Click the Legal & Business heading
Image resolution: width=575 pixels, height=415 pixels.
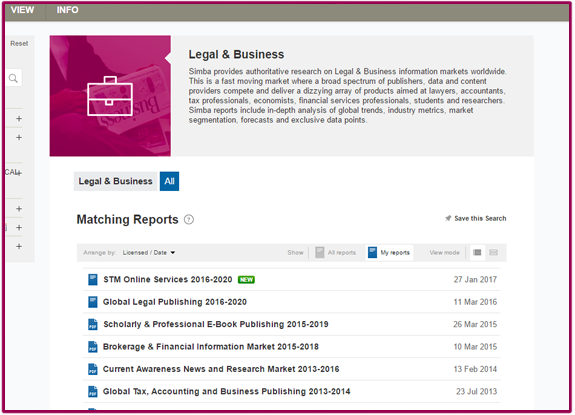coord(236,55)
